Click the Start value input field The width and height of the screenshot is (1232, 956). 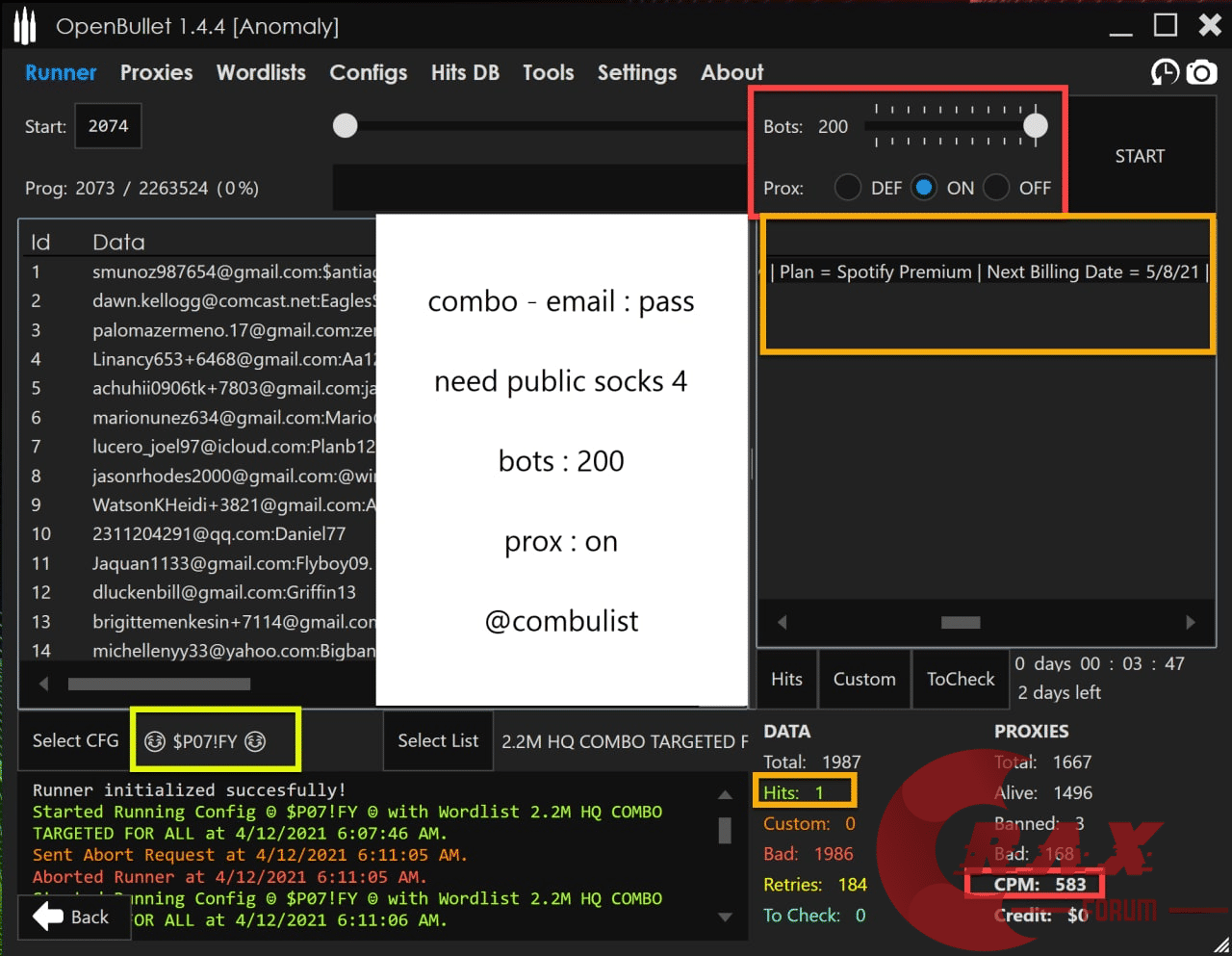pos(108,126)
